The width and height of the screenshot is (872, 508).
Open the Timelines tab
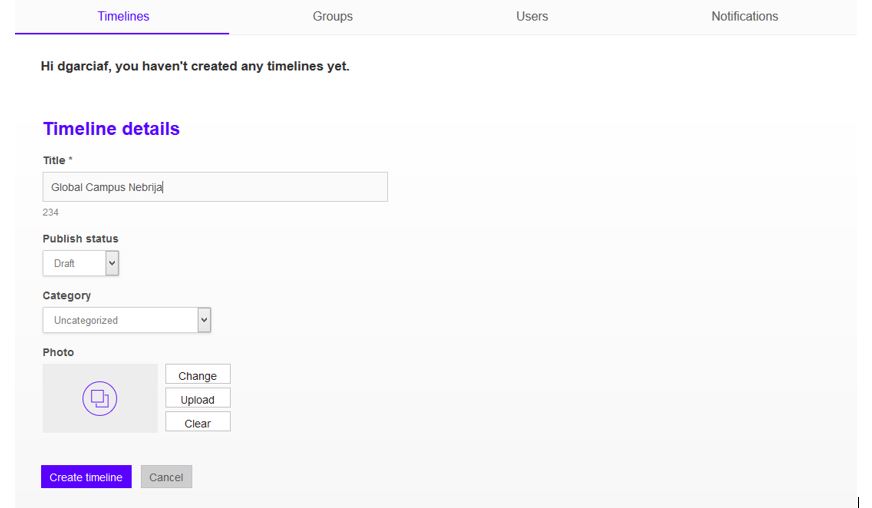[123, 16]
